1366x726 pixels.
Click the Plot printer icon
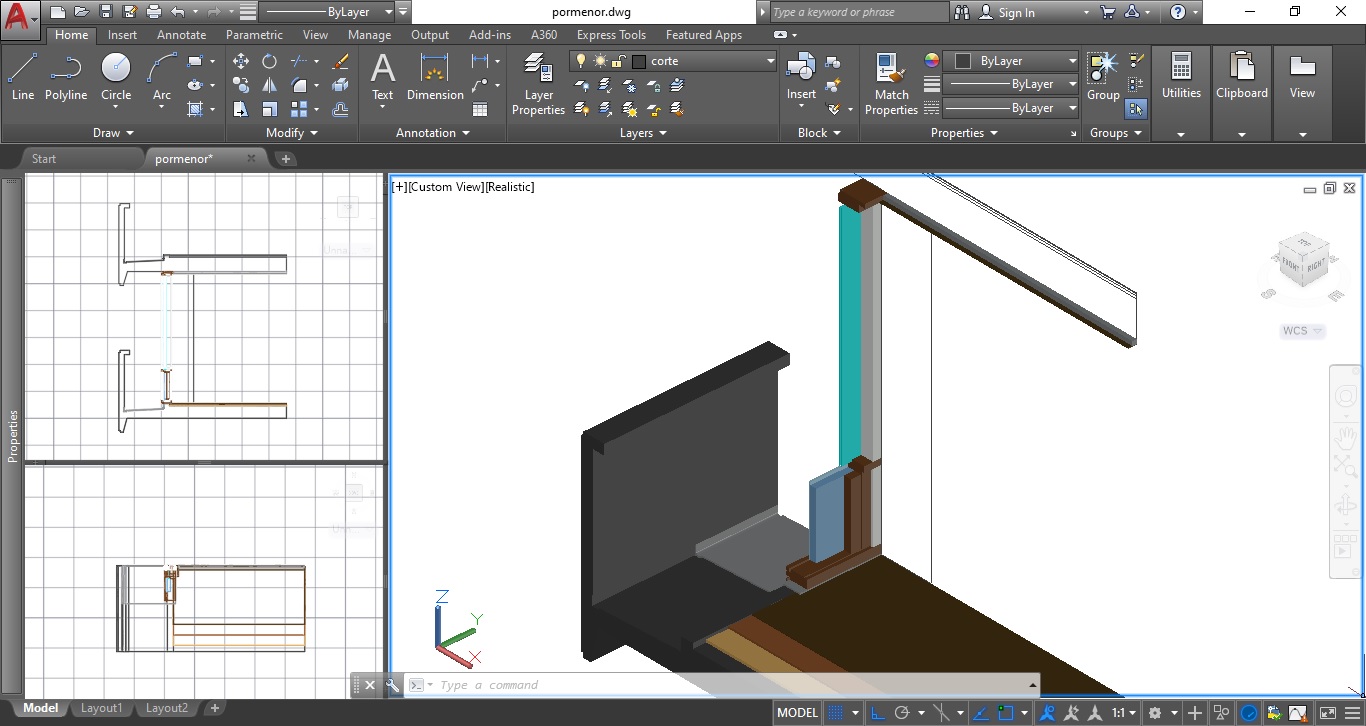[x=153, y=12]
